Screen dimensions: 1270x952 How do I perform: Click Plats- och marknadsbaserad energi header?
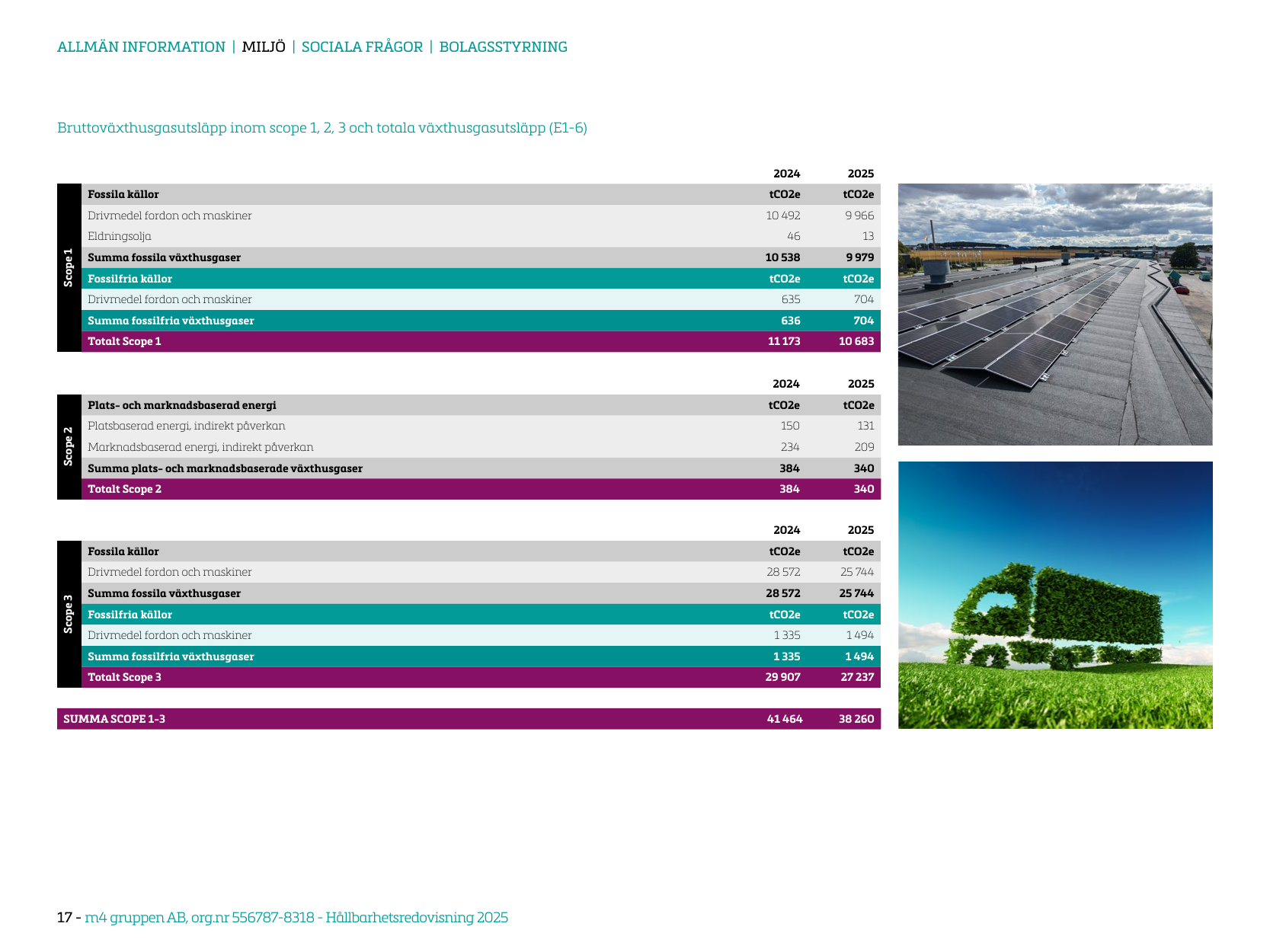tap(182, 405)
